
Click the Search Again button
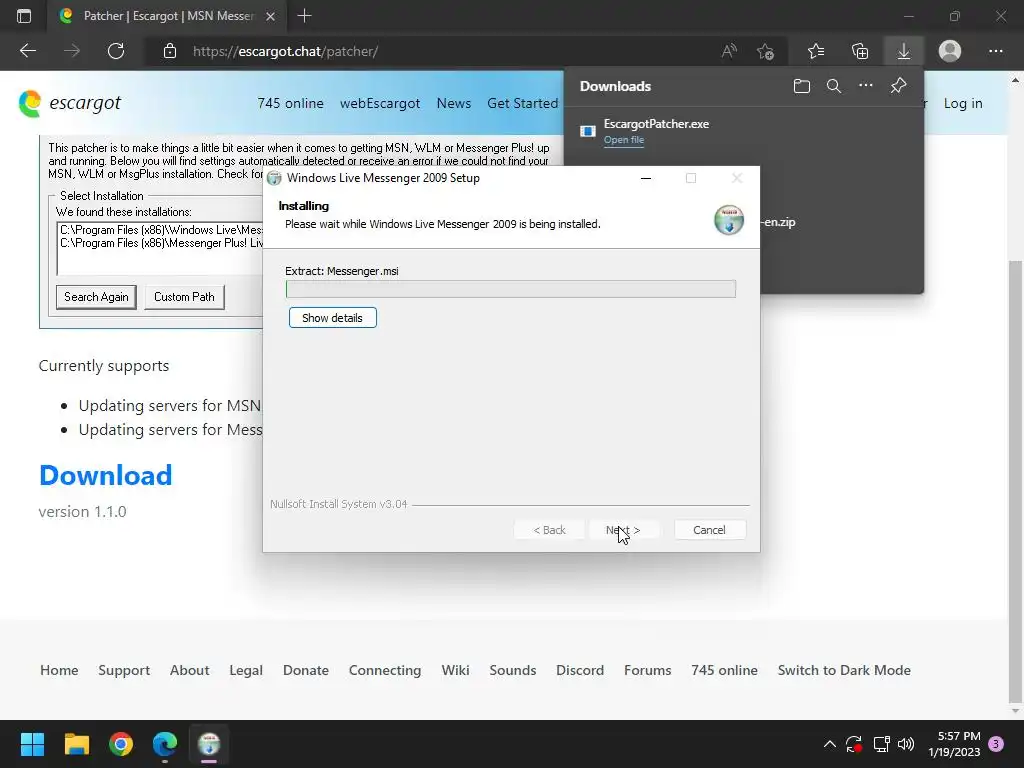(x=96, y=296)
